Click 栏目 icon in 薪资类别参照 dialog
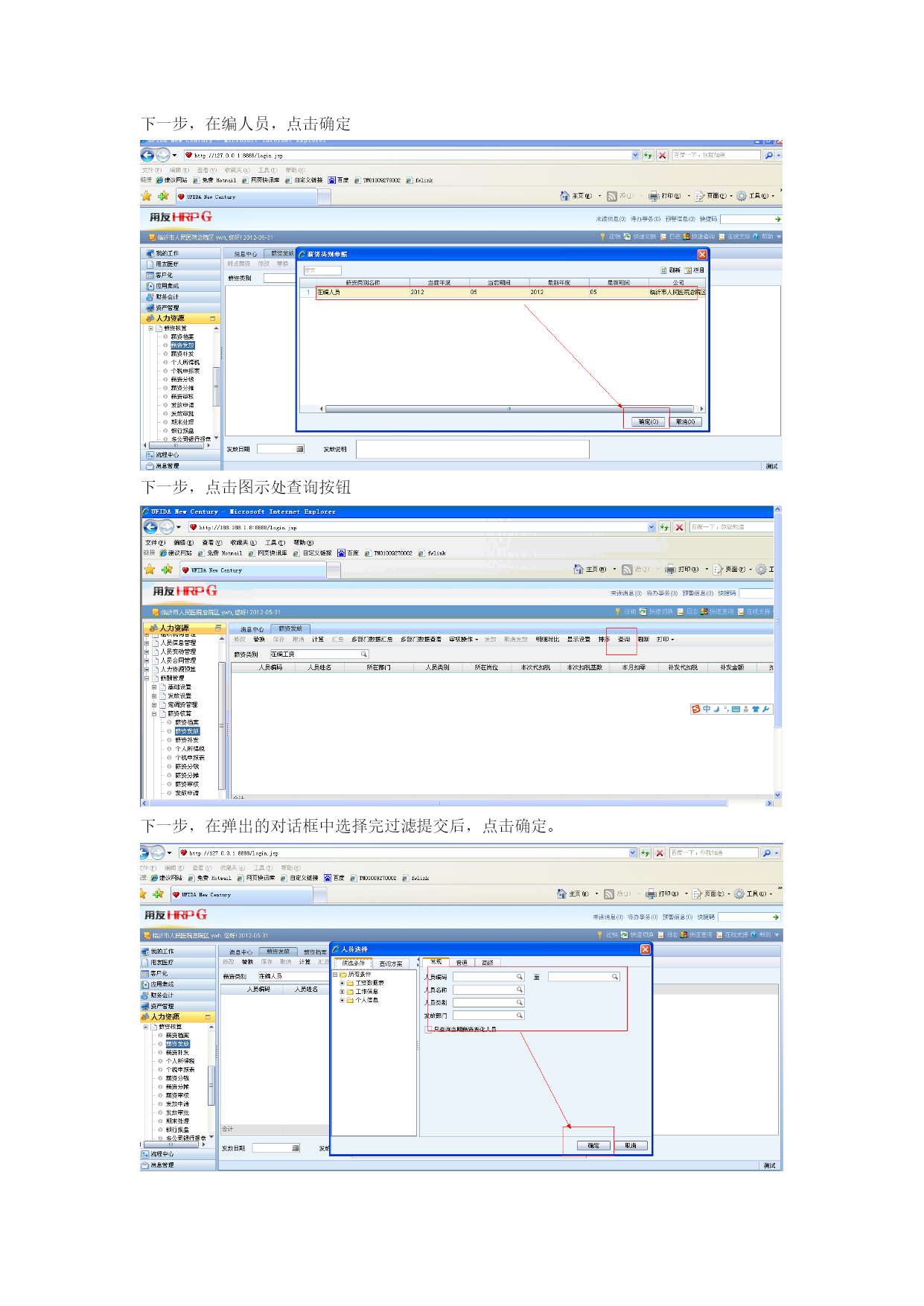 (x=688, y=270)
